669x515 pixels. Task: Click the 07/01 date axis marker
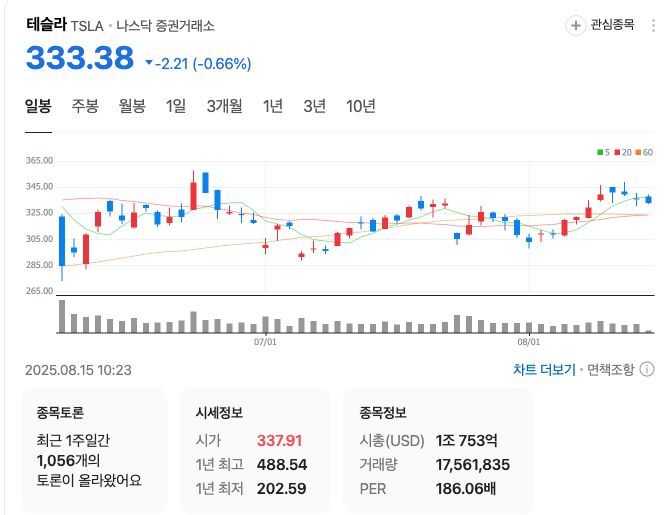pyautogui.click(x=265, y=342)
